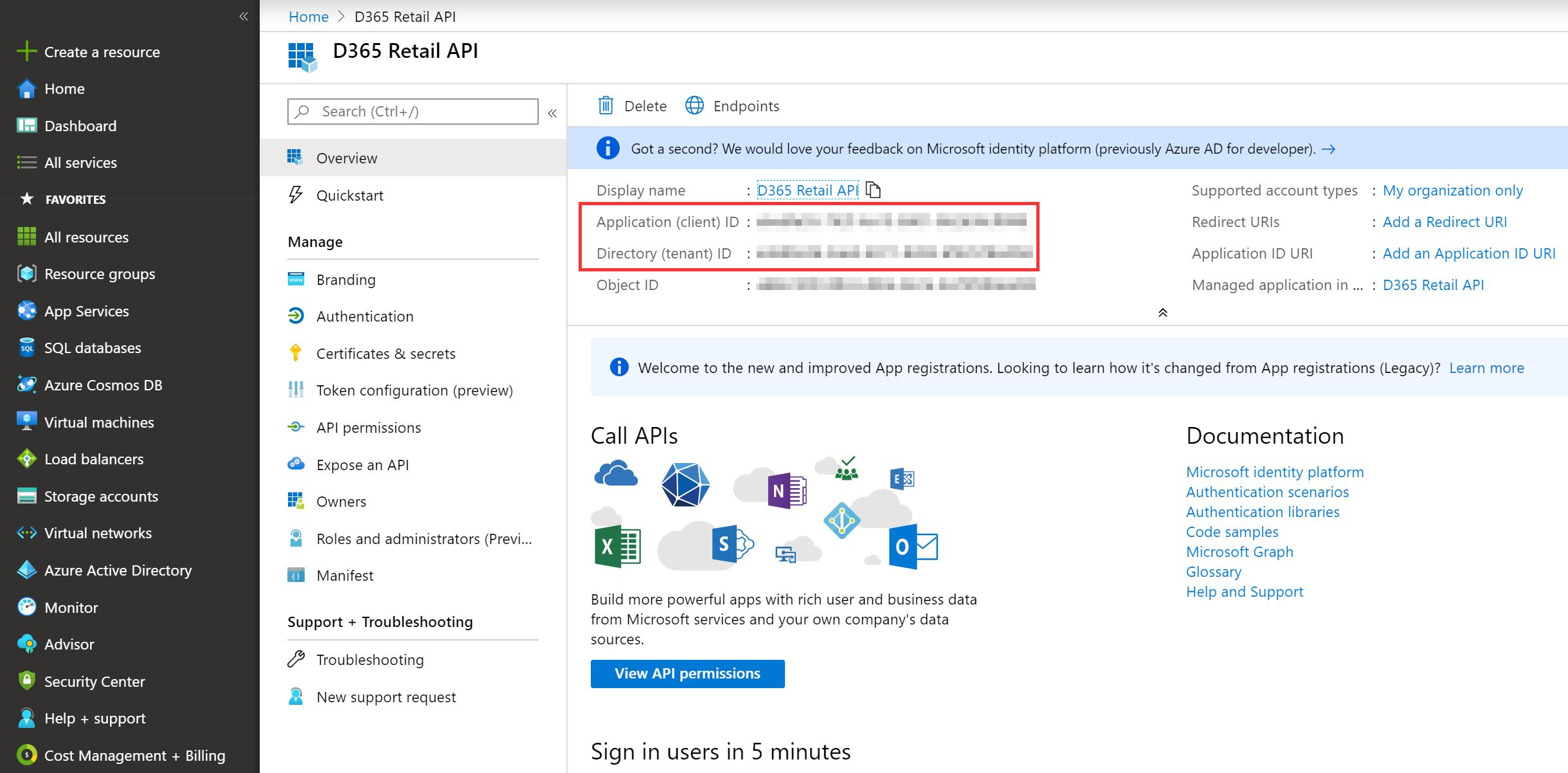
Task: Open the Authentication libraries link
Action: tap(1263, 512)
